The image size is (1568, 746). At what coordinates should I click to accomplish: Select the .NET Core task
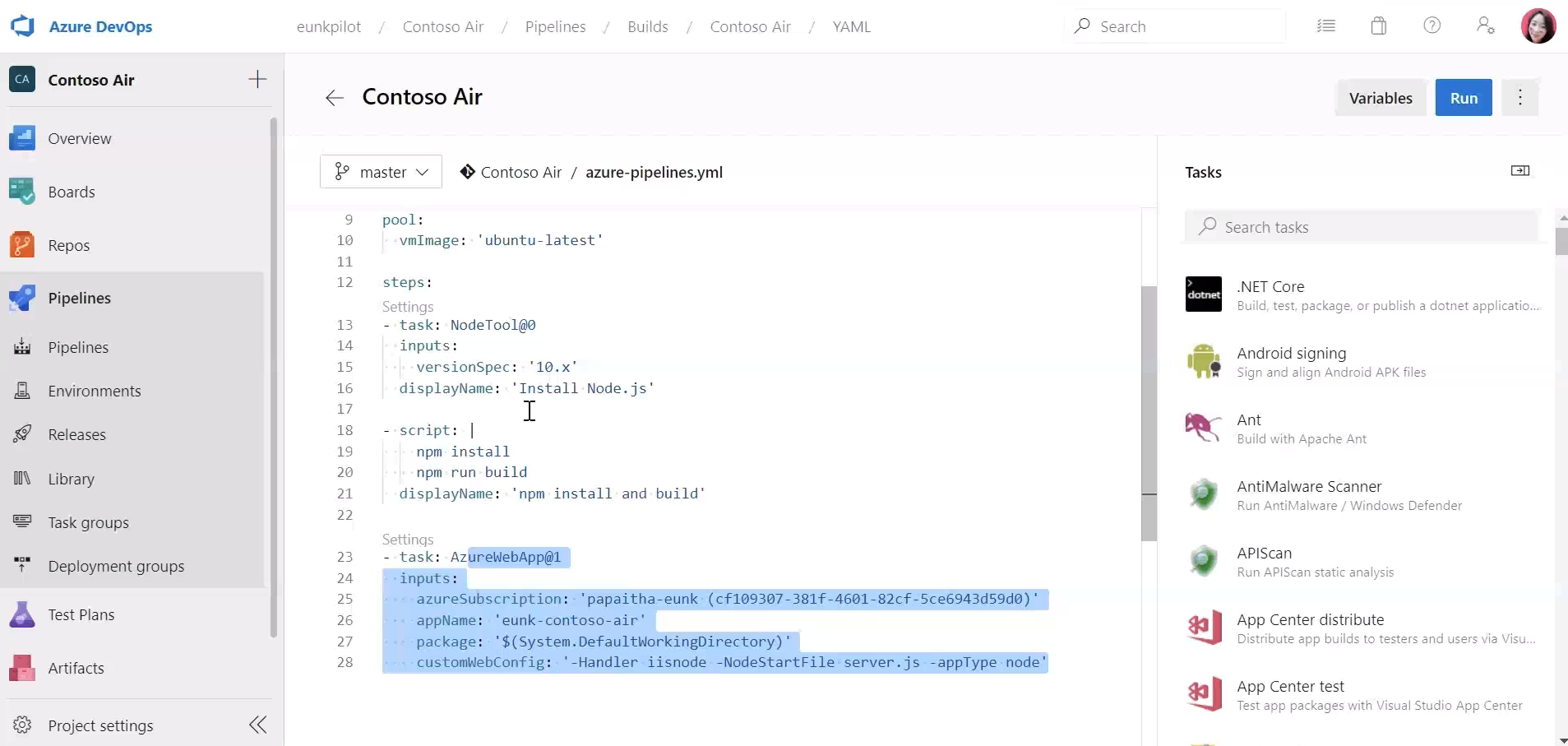coord(1362,295)
